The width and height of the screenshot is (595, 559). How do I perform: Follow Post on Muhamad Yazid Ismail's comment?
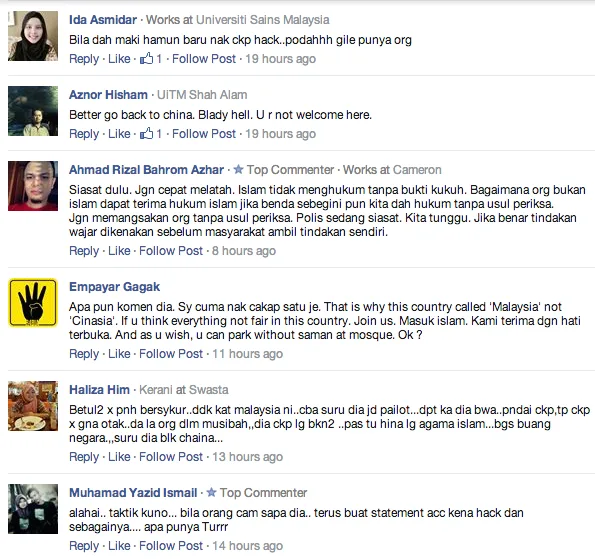click(171, 546)
